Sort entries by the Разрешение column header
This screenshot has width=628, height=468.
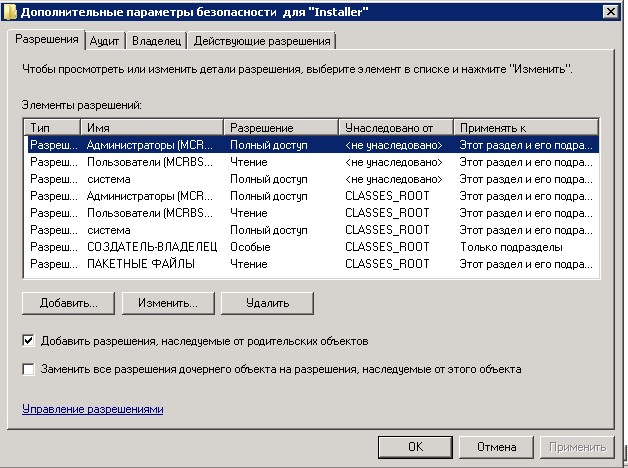(281, 128)
